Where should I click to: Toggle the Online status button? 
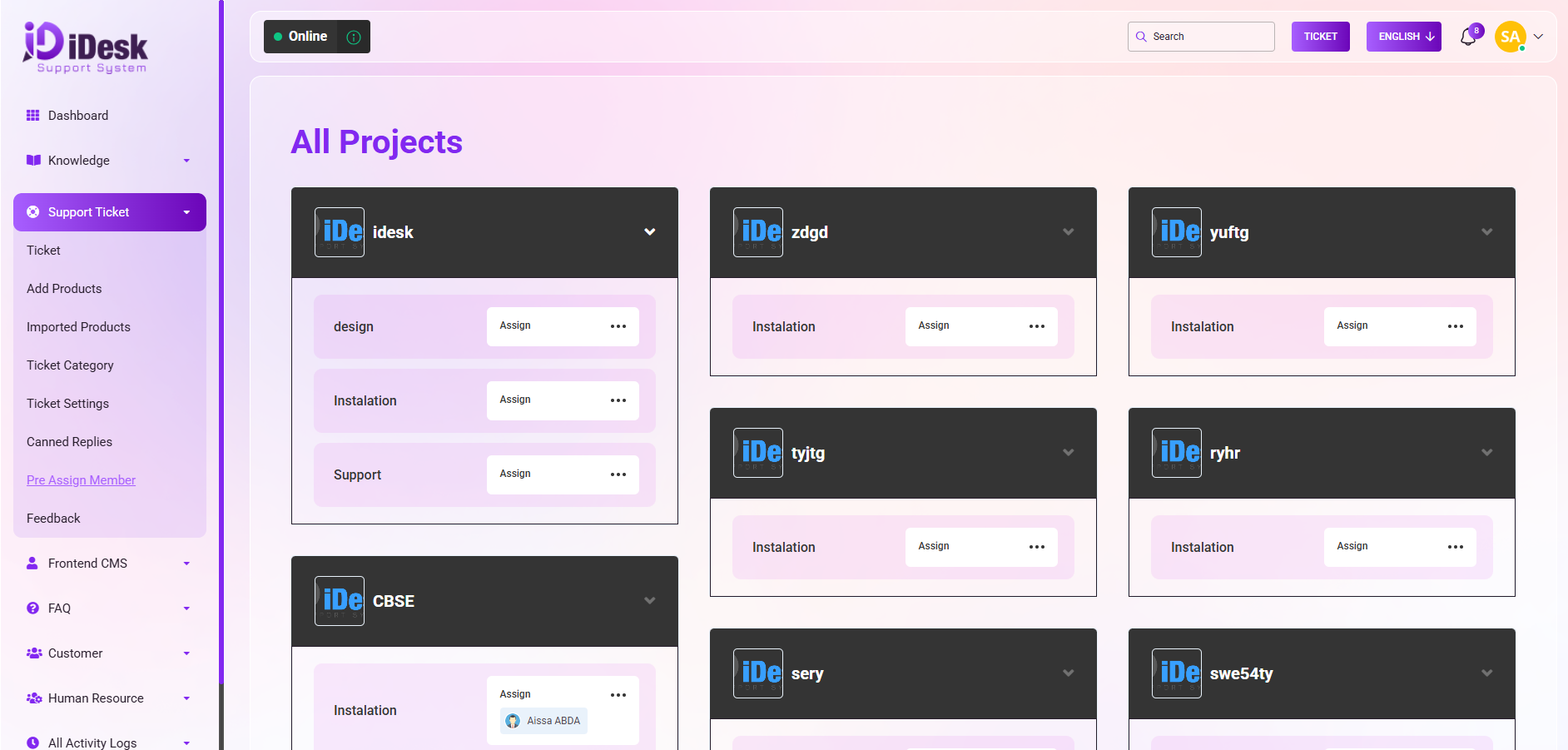[301, 37]
